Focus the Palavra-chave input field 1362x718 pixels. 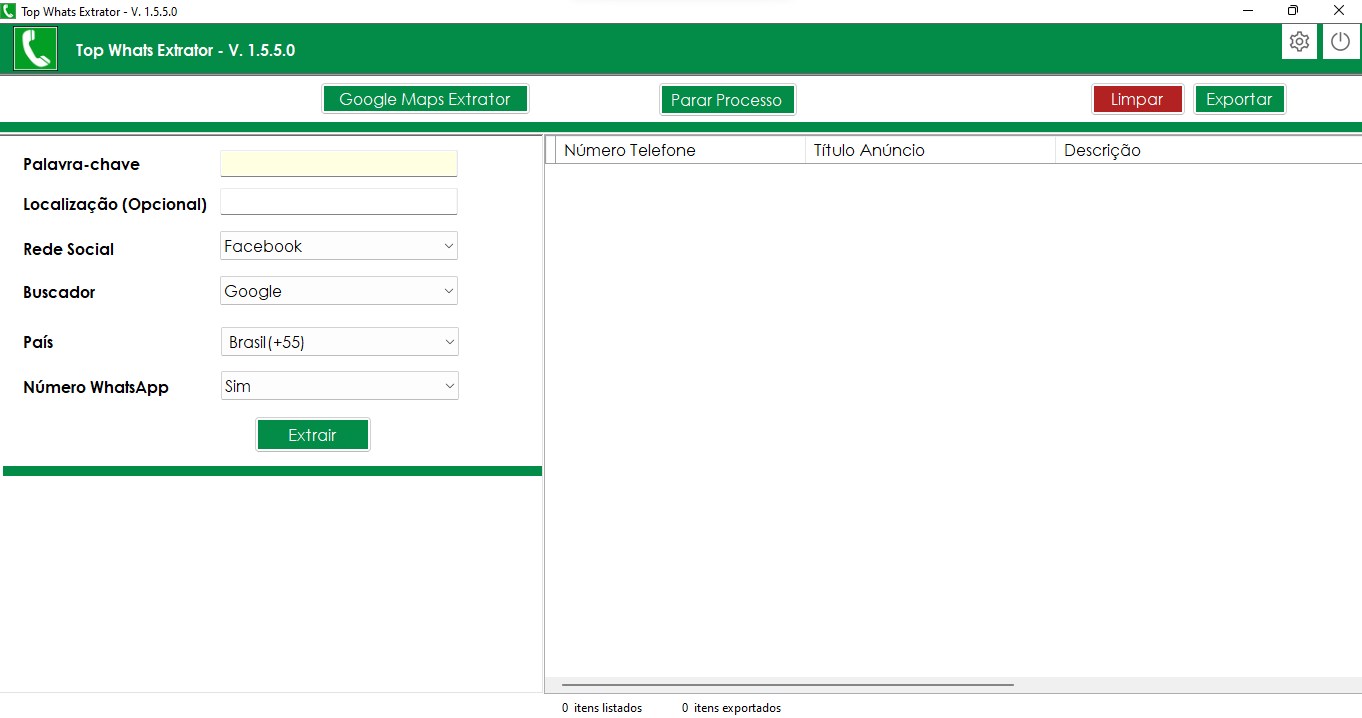click(338, 164)
